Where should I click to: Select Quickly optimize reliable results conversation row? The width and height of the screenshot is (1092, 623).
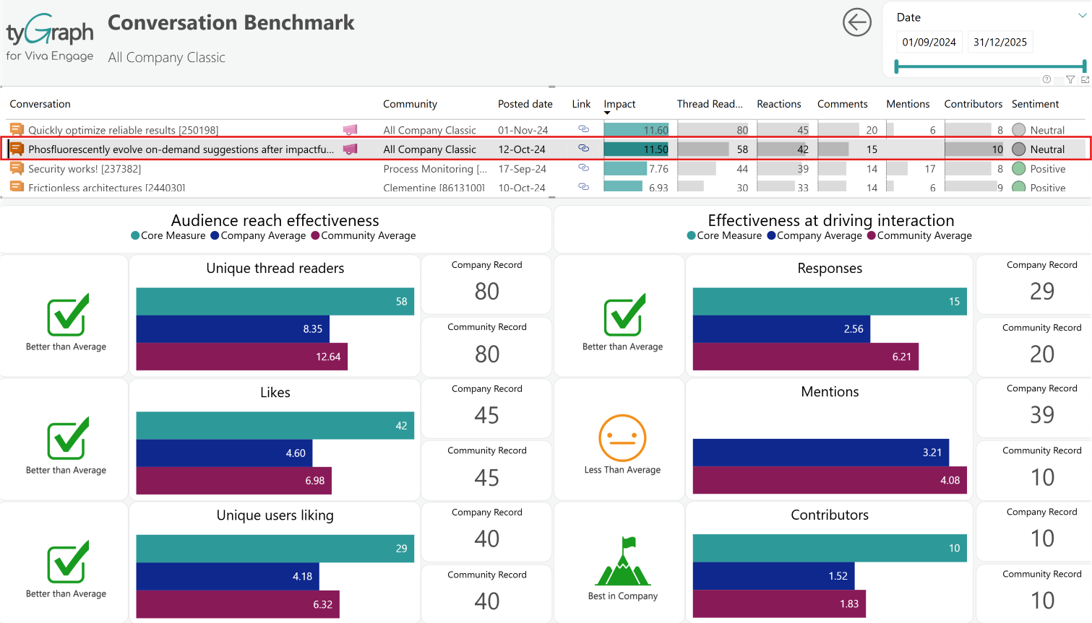click(x=546, y=129)
